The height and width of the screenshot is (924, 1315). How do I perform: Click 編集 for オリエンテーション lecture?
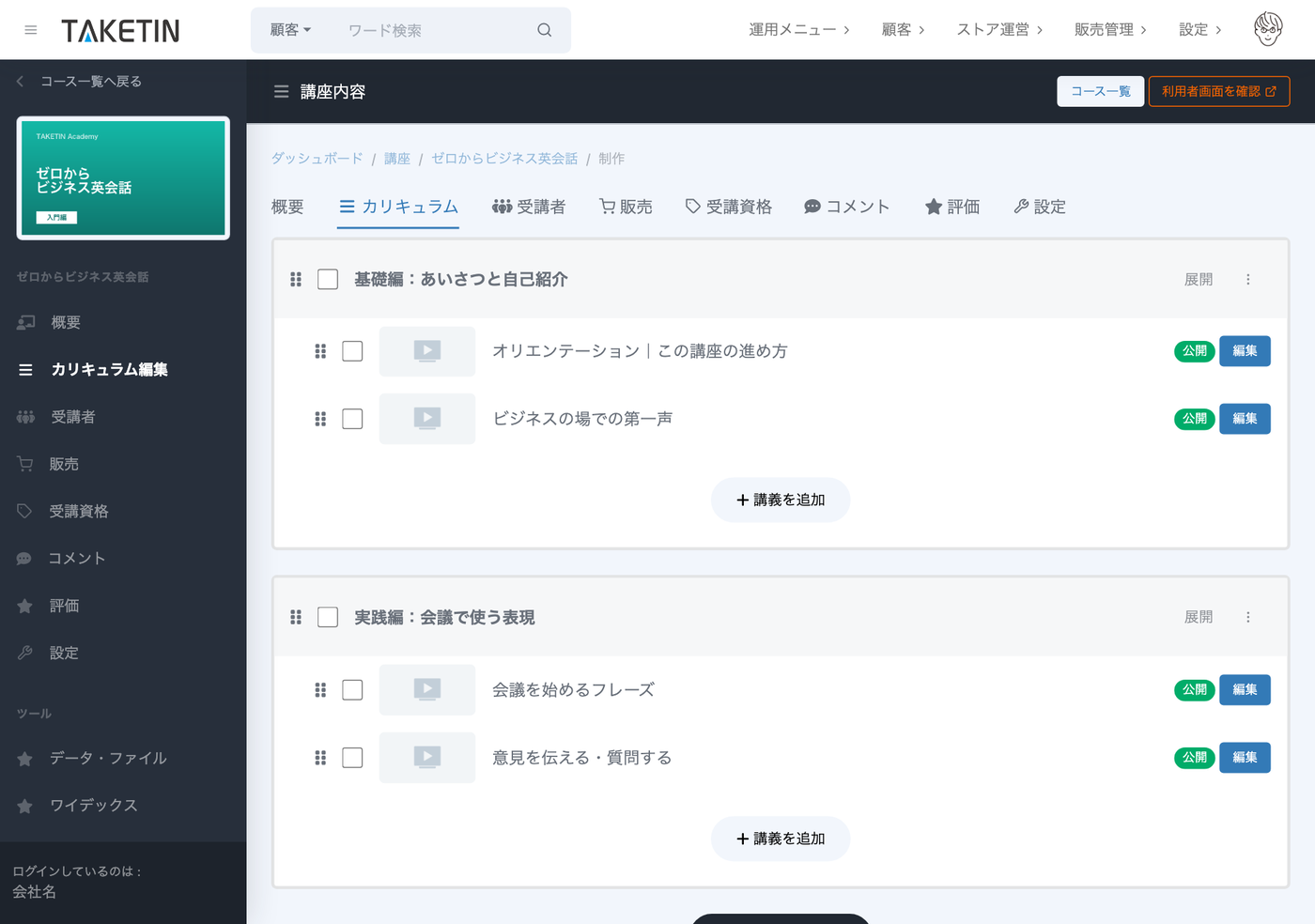(x=1245, y=351)
